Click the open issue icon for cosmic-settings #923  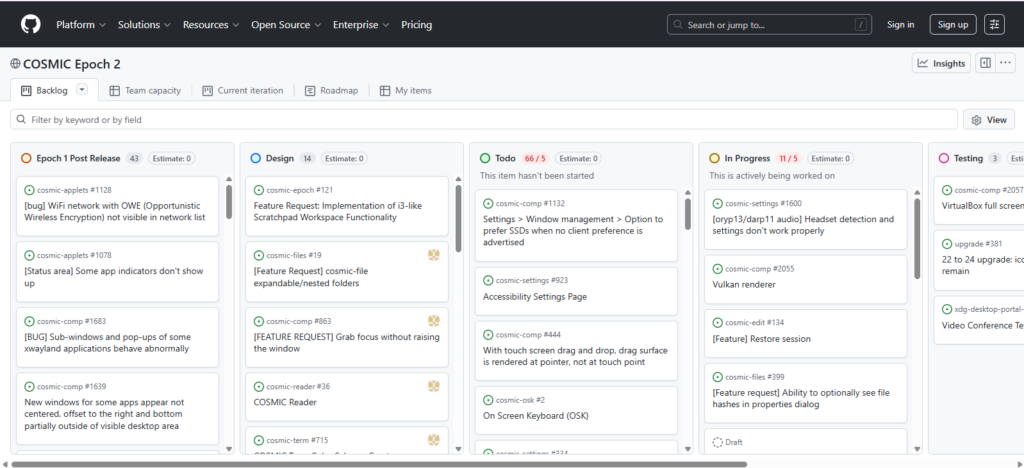coord(488,280)
